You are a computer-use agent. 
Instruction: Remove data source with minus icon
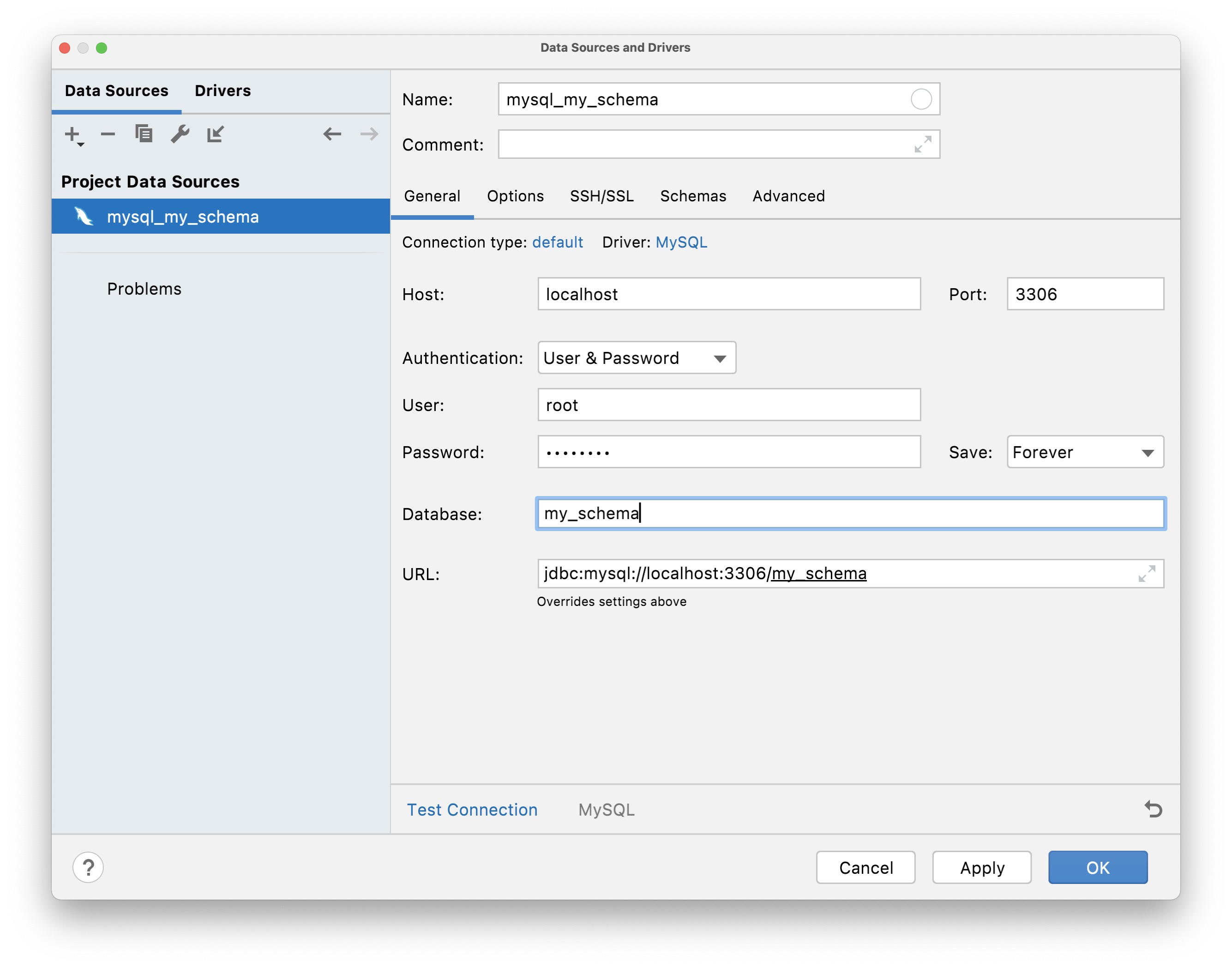point(108,134)
